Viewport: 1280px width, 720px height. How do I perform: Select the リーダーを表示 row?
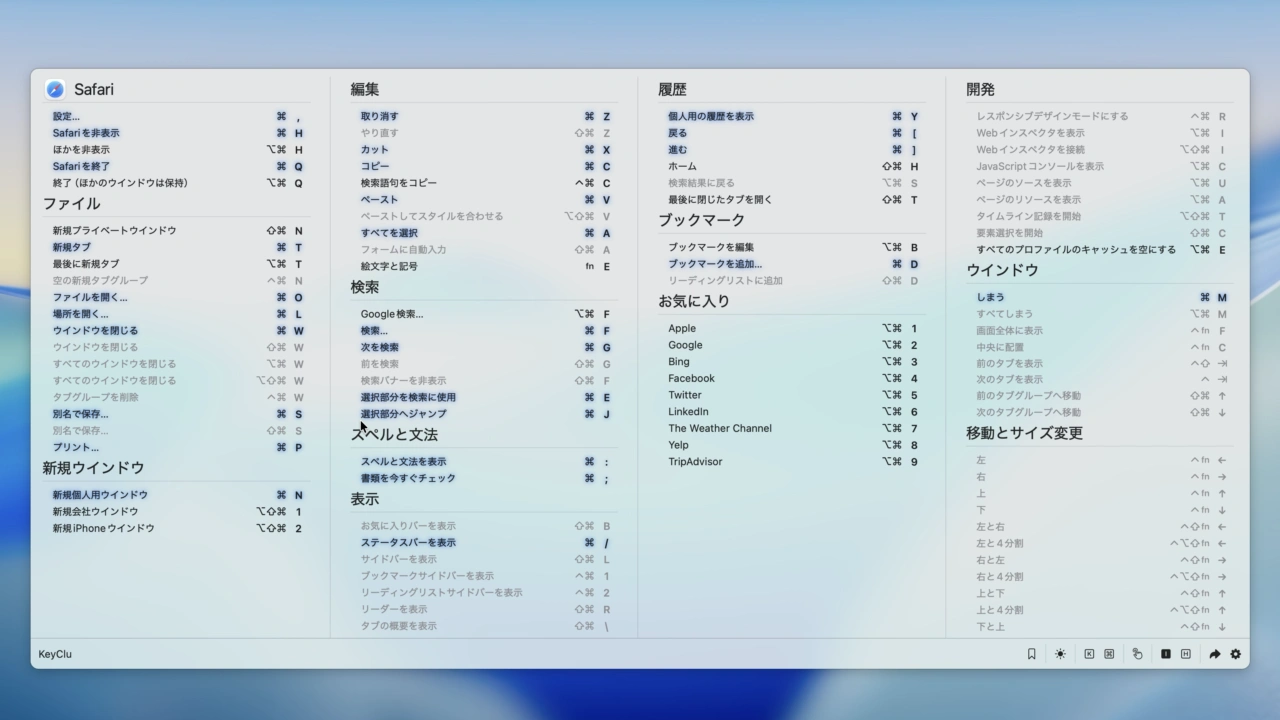pyautogui.click(x=486, y=609)
